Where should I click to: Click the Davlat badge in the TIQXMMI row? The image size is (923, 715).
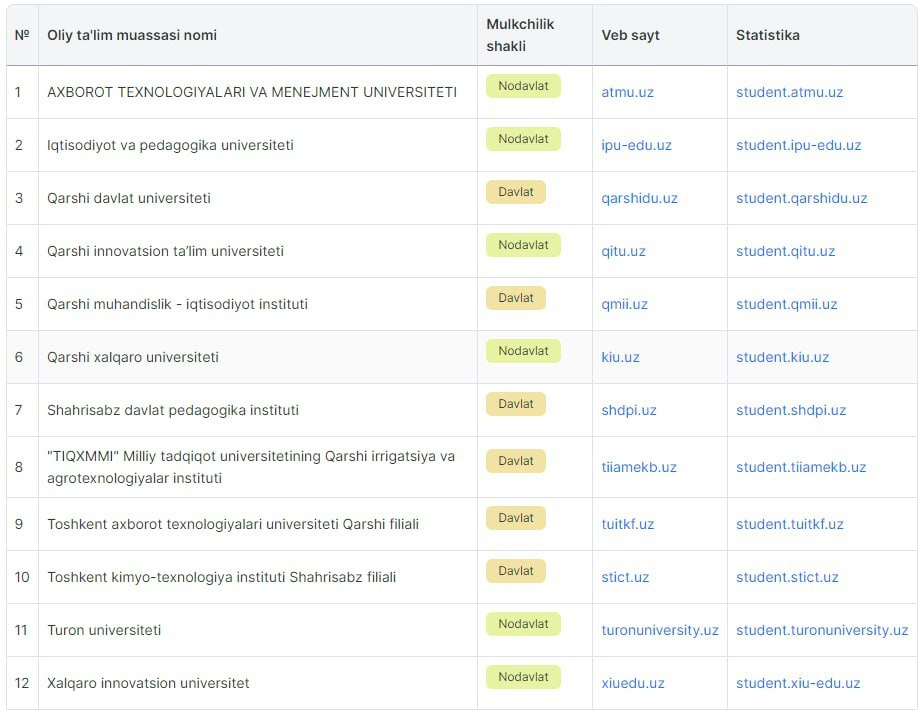(516, 461)
